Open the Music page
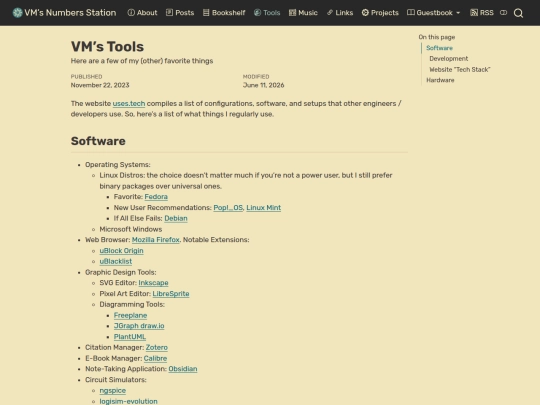Viewport: 540px width, 405px height. pyautogui.click(x=303, y=13)
